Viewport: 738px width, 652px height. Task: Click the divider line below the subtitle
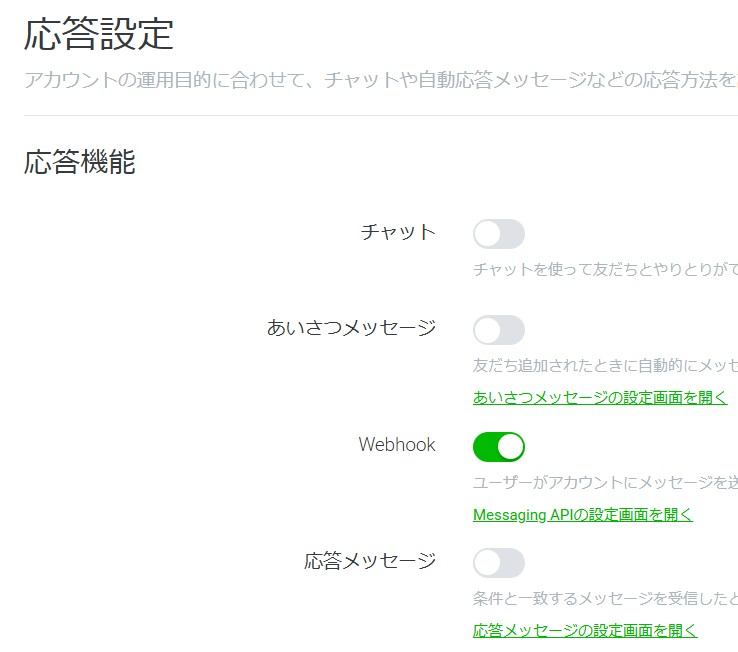[381, 115]
